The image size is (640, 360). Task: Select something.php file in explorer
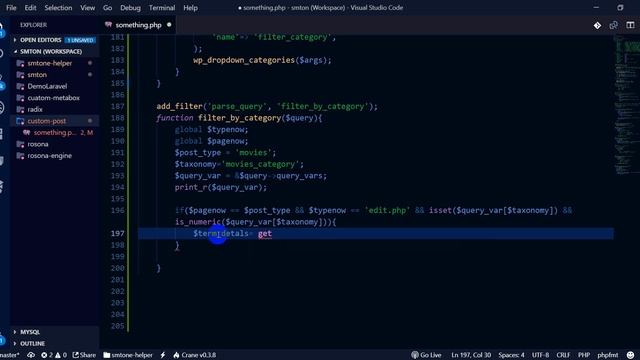[x=55, y=133]
